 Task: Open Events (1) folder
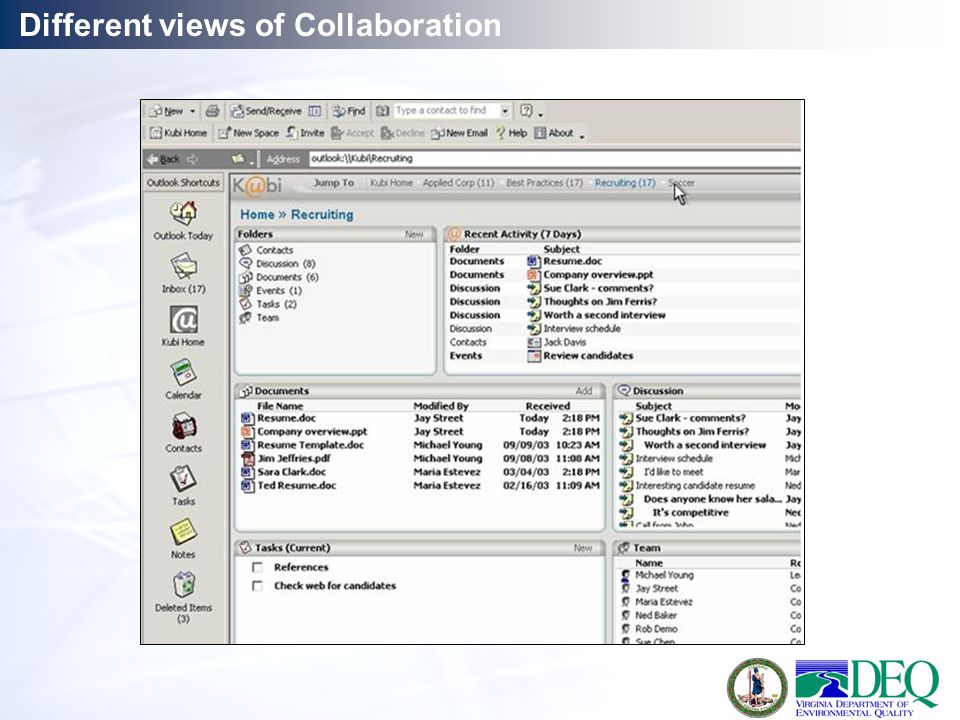(x=271, y=290)
